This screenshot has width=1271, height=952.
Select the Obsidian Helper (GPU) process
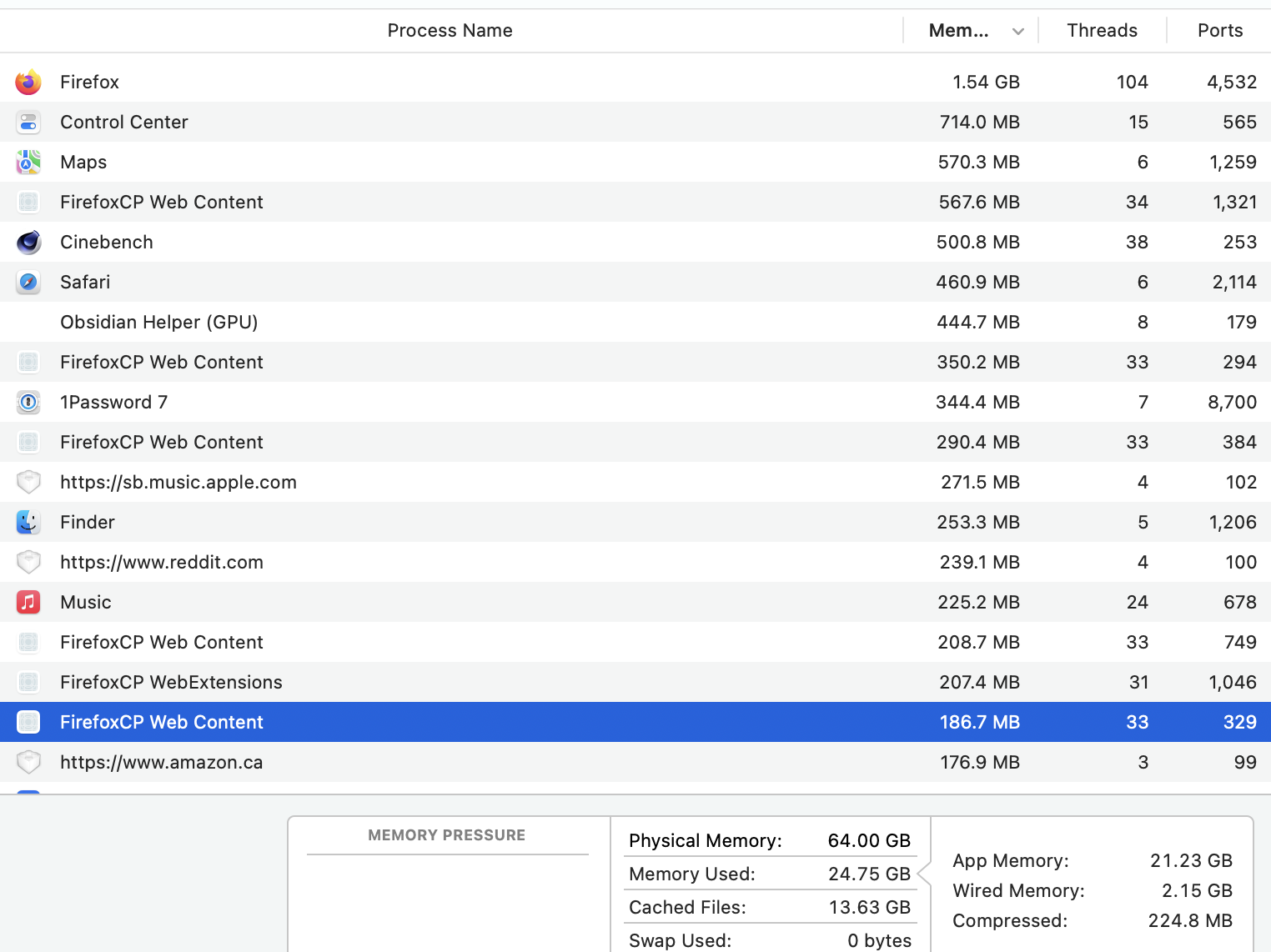tap(159, 322)
